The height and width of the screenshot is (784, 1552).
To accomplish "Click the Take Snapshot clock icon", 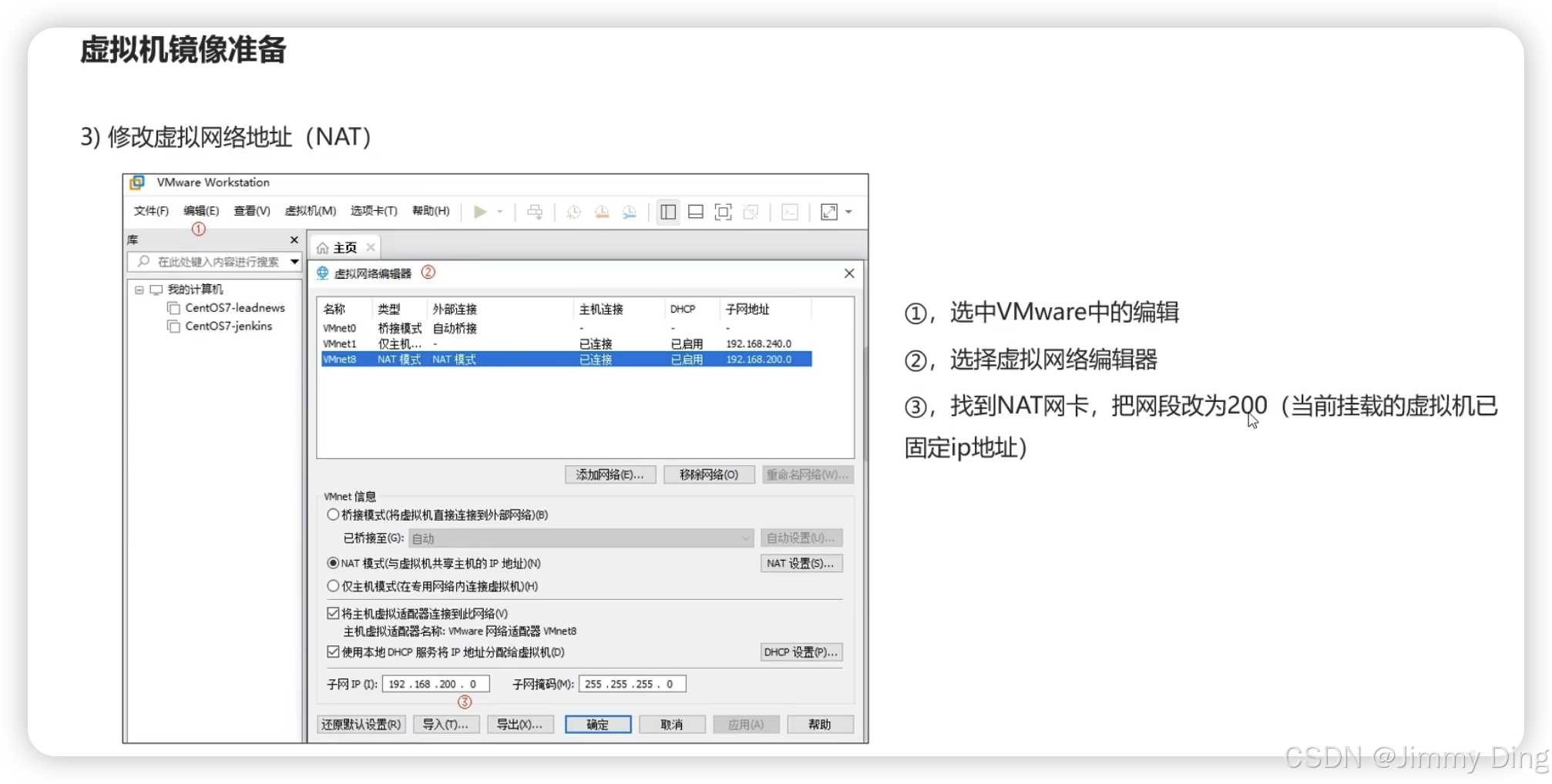I will tap(573, 212).
